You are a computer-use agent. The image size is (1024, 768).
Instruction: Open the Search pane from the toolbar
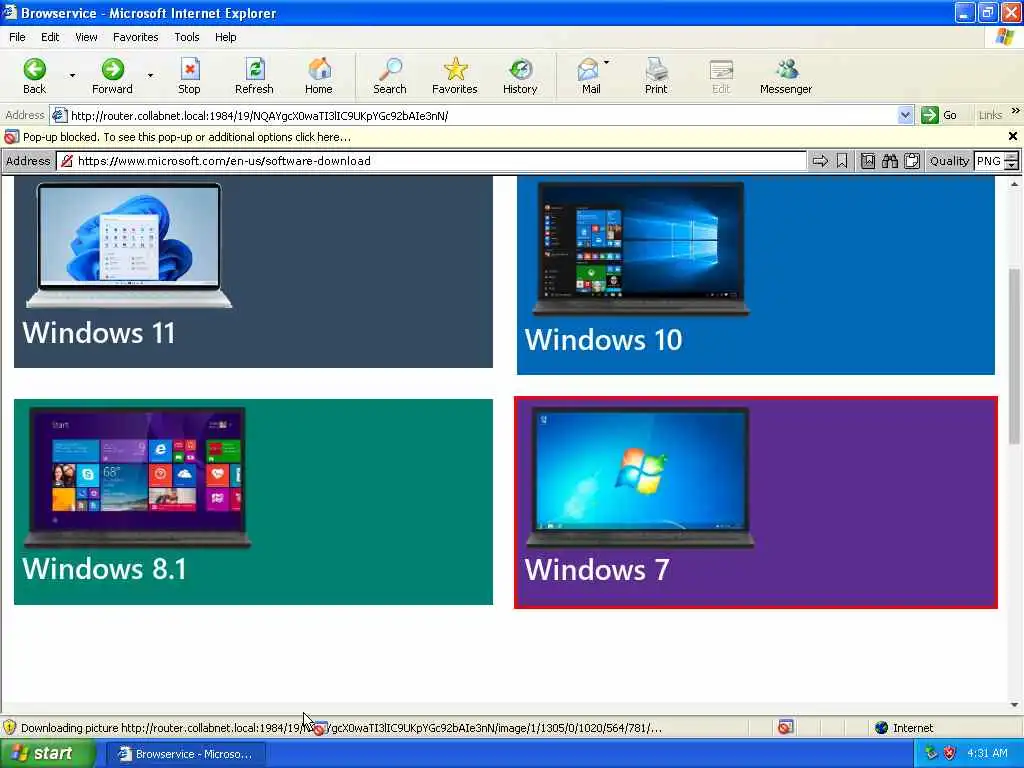(x=390, y=76)
